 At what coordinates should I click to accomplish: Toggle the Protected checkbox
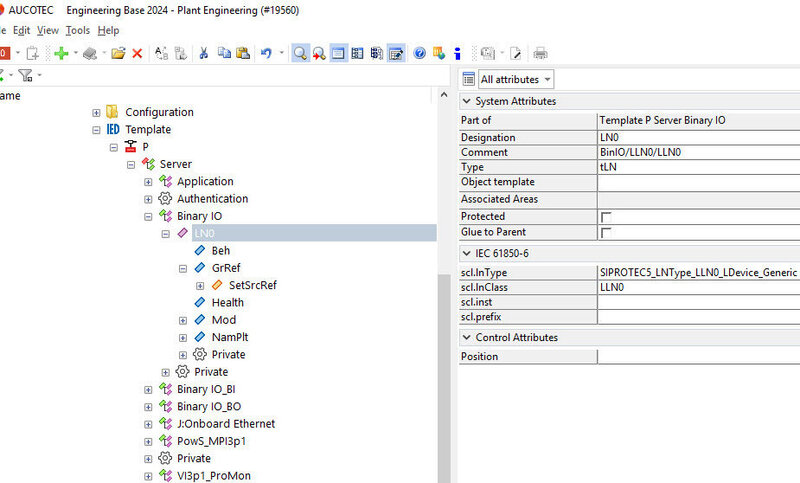coord(605,217)
